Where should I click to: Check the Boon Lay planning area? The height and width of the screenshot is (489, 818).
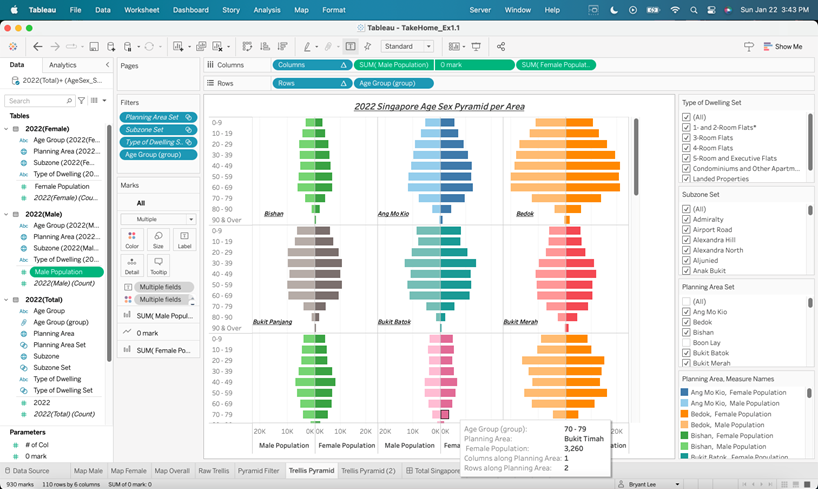(686, 342)
